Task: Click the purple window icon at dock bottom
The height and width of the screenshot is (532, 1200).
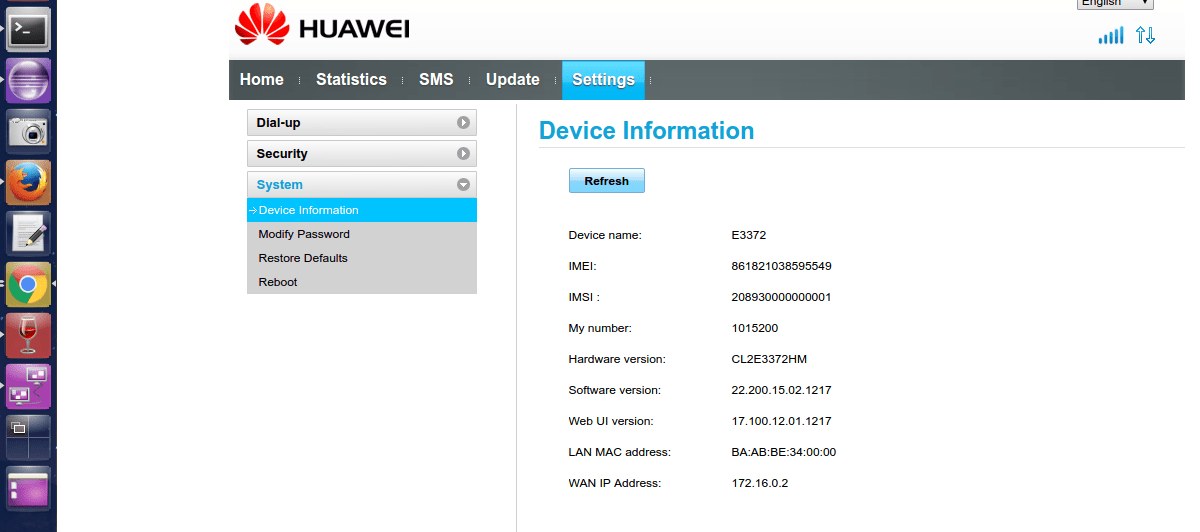Action: click(28, 490)
